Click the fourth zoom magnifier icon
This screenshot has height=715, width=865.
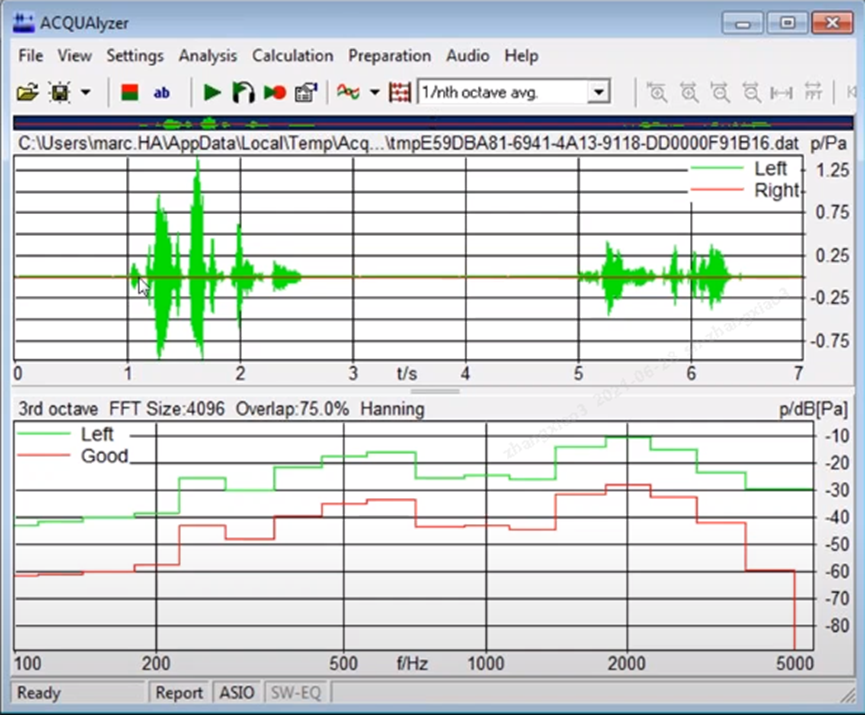pos(751,92)
